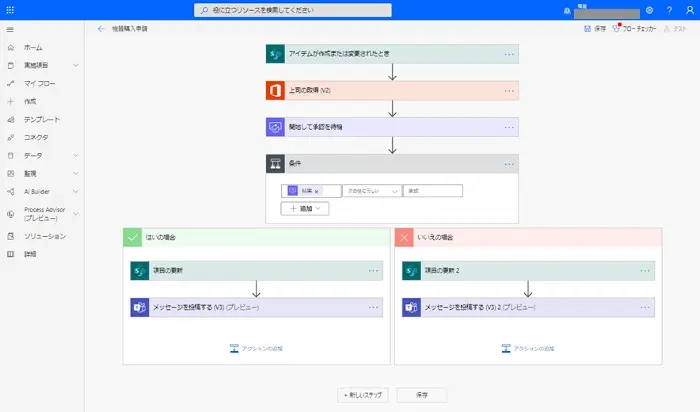Viewport: 700px width, 412px height.
Task: Click the Office 365 上司の取得 (V2) icon
Action: click(x=275, y=91)
